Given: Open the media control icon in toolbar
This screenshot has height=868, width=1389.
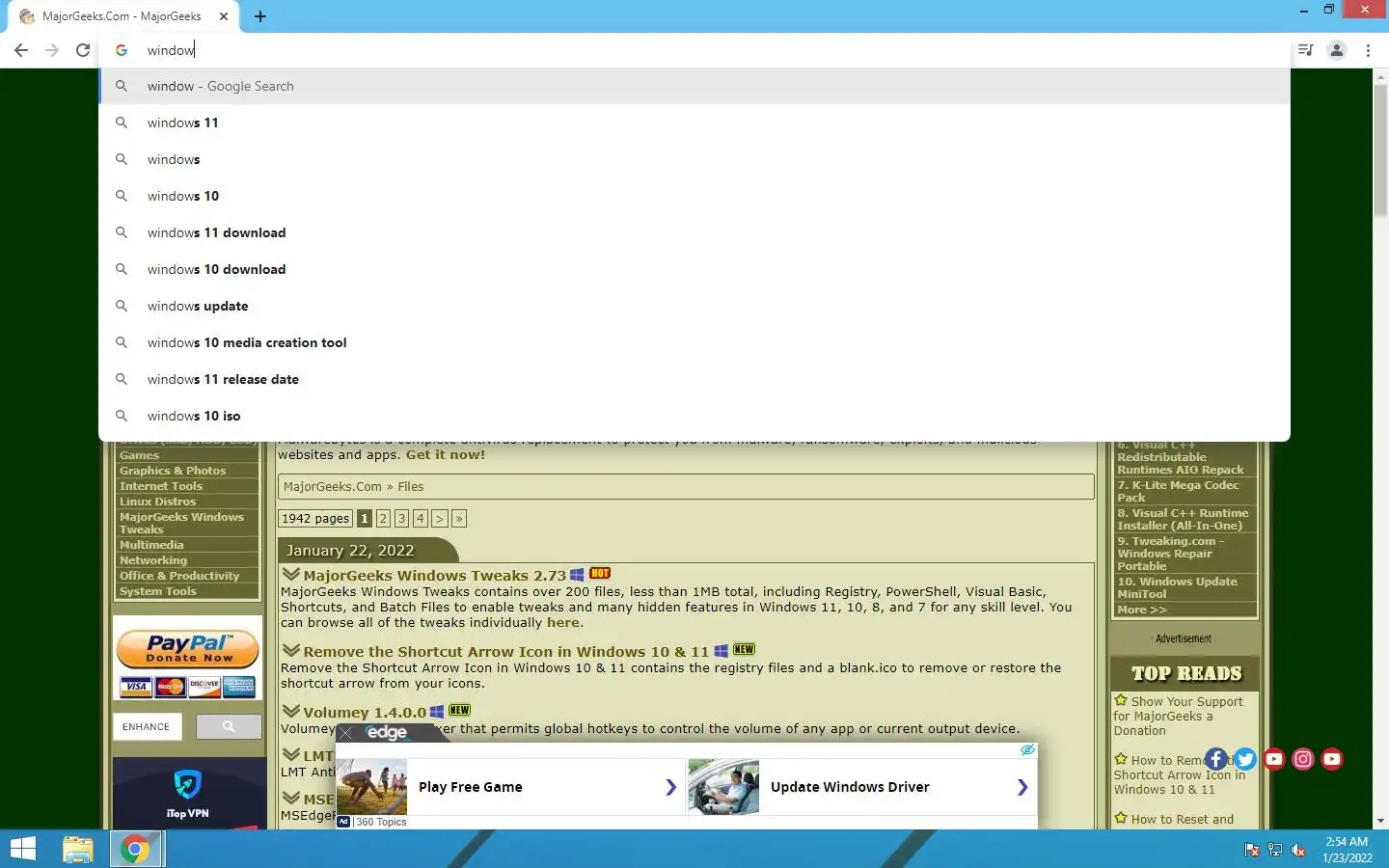Looking at the screenshot, I should (x=1305, y=50).
